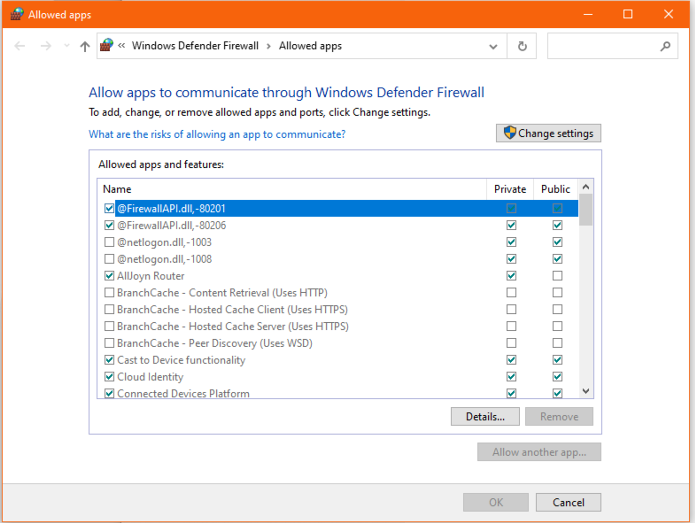The image size is (695, 523).
Task: Click into the Control Panel search box
Action: point(612,46)
